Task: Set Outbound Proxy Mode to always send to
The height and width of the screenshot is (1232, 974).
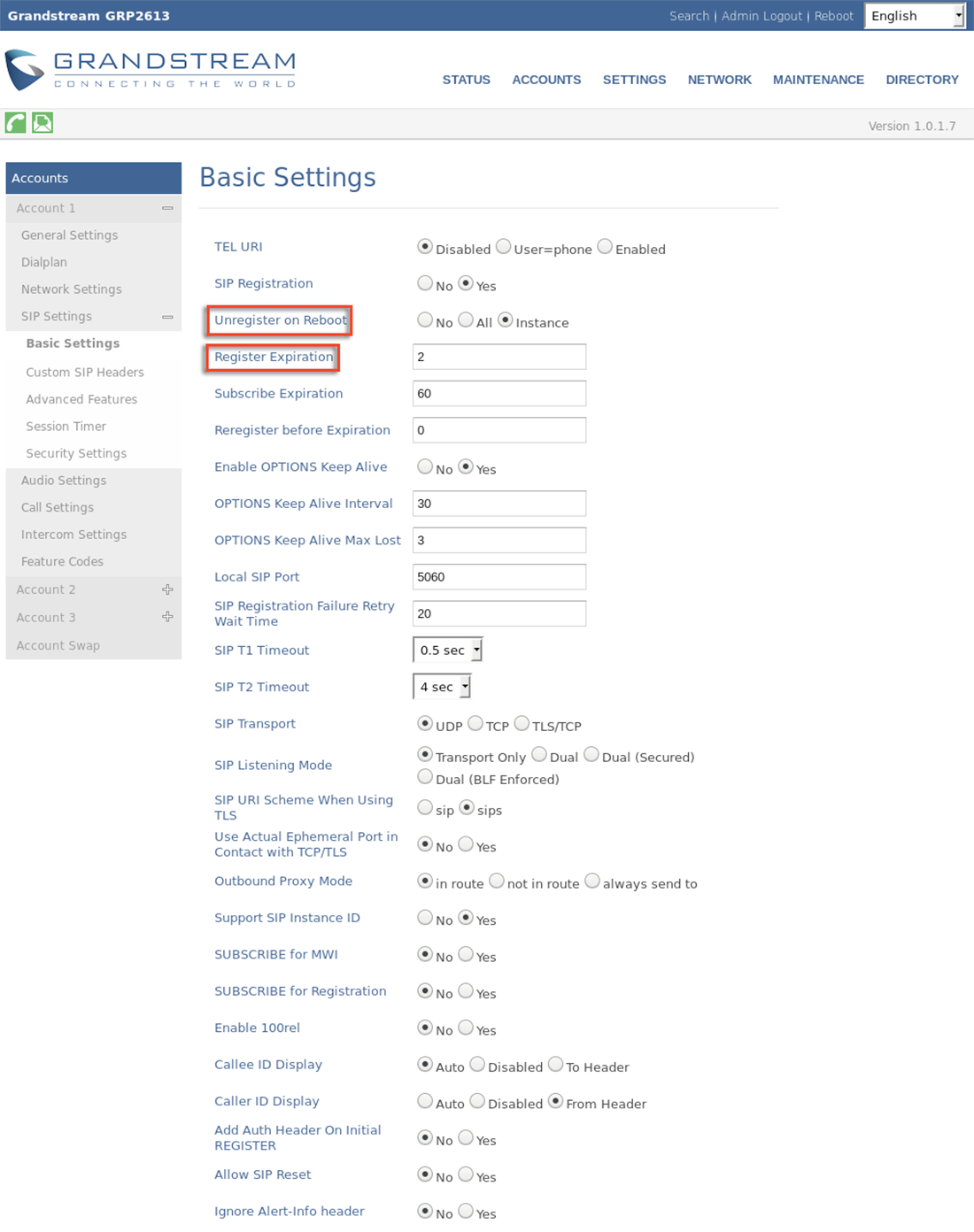Action: tap(592, 882)
